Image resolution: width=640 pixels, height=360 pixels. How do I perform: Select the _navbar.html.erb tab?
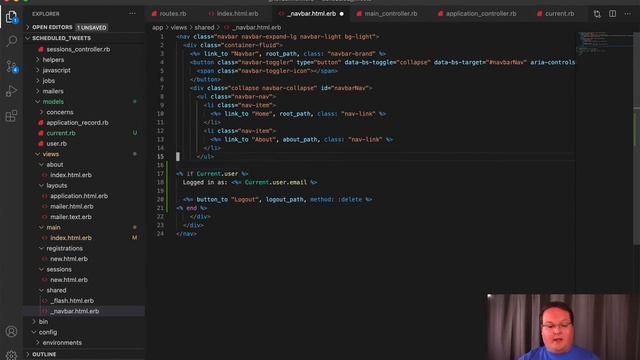tap(311, 13)
